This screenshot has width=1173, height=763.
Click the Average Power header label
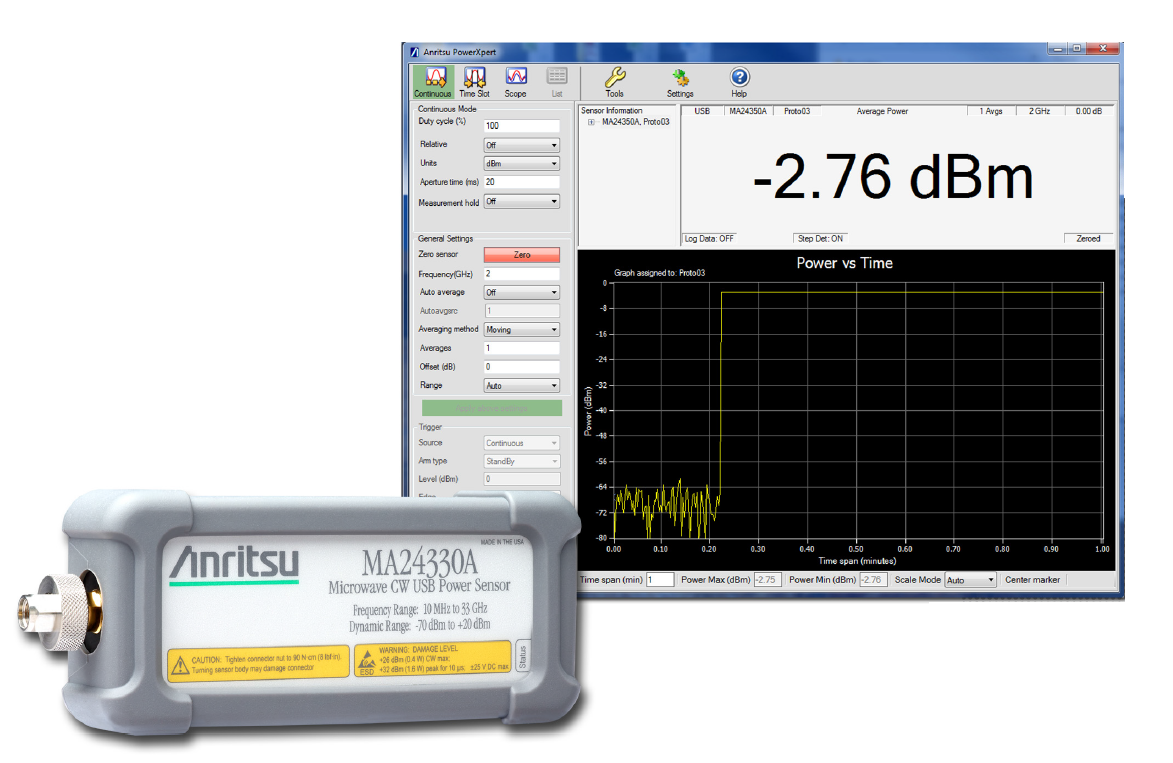click(882, 111)
